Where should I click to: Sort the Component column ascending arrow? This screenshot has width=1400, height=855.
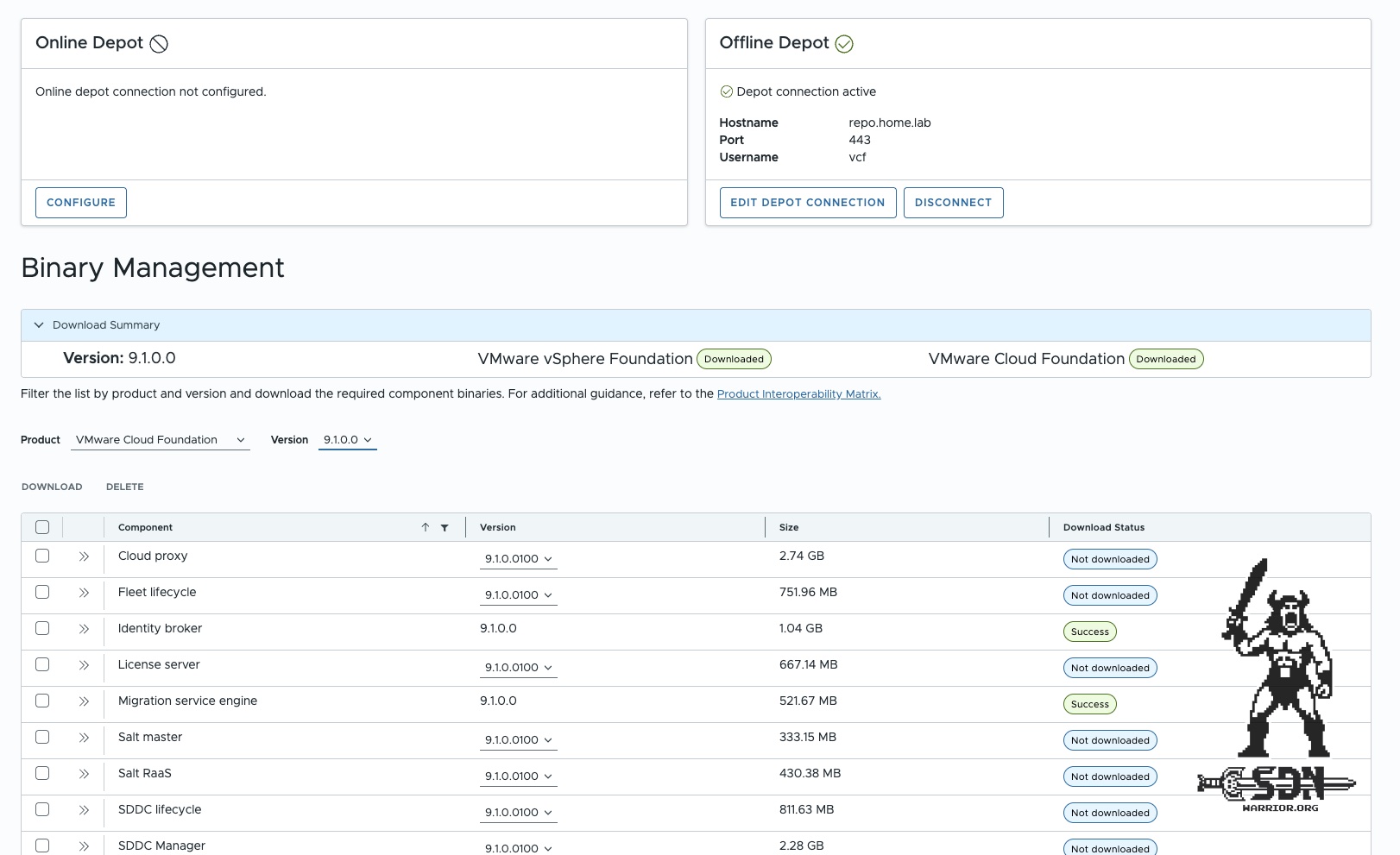click(x=426, y=527)
